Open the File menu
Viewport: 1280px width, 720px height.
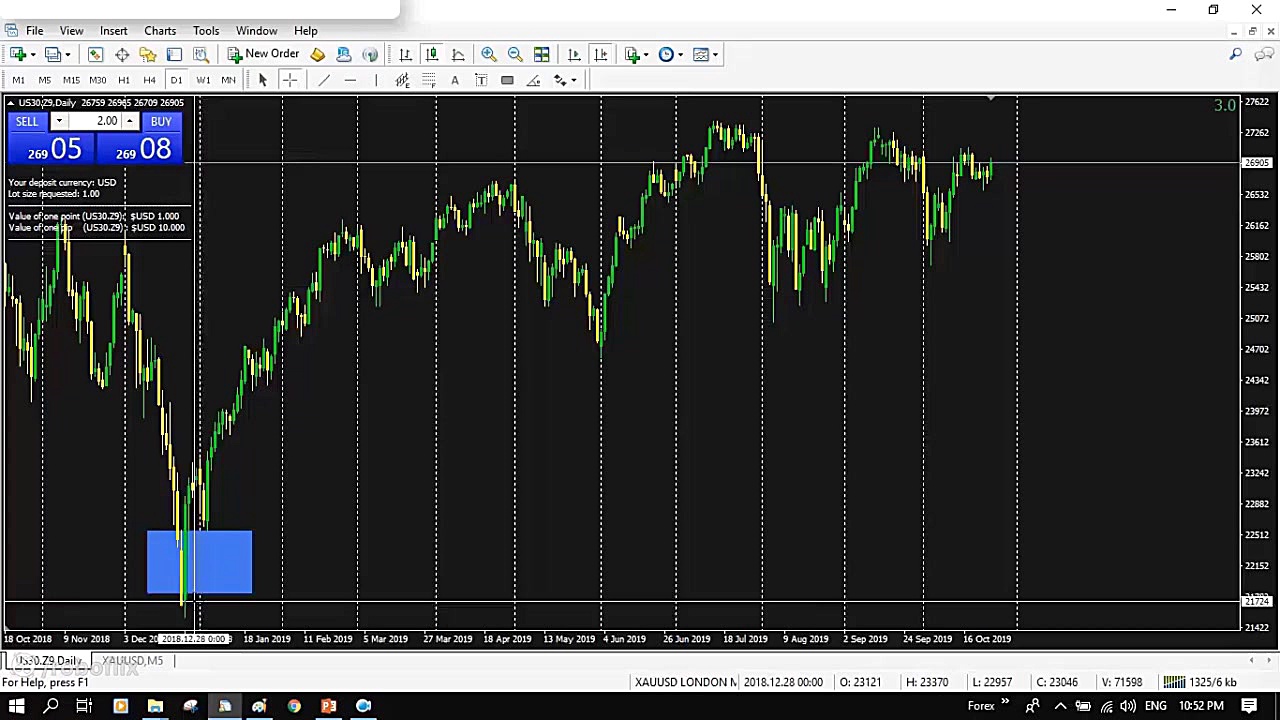(35, 31)
